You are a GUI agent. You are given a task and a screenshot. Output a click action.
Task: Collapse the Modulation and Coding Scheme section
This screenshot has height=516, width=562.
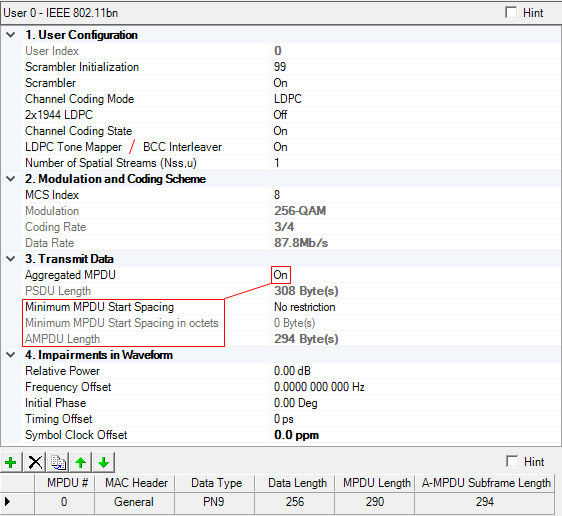coord(11,178)
